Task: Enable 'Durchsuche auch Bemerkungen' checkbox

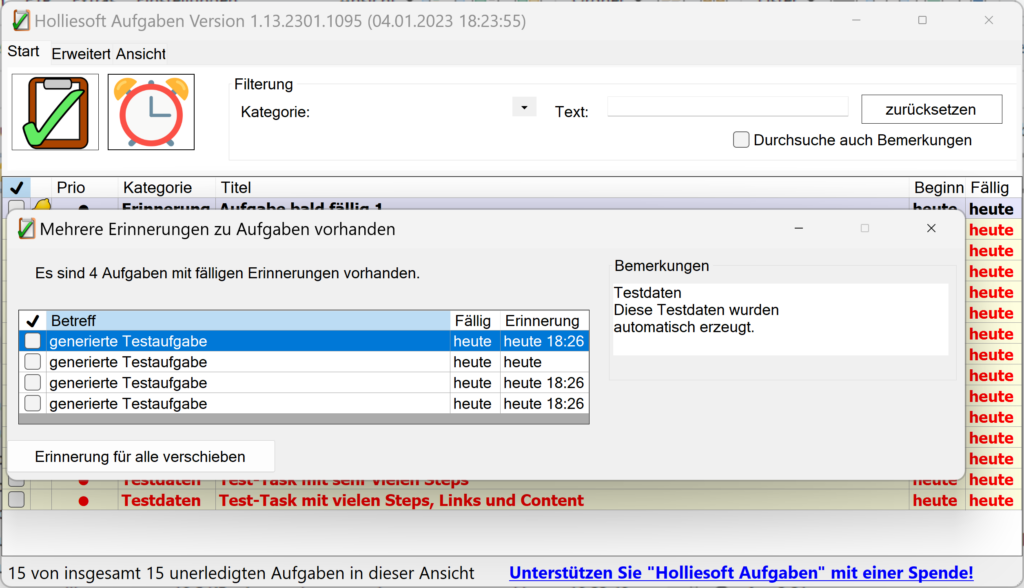Action: pyautogui.click(x=741, y=140)
